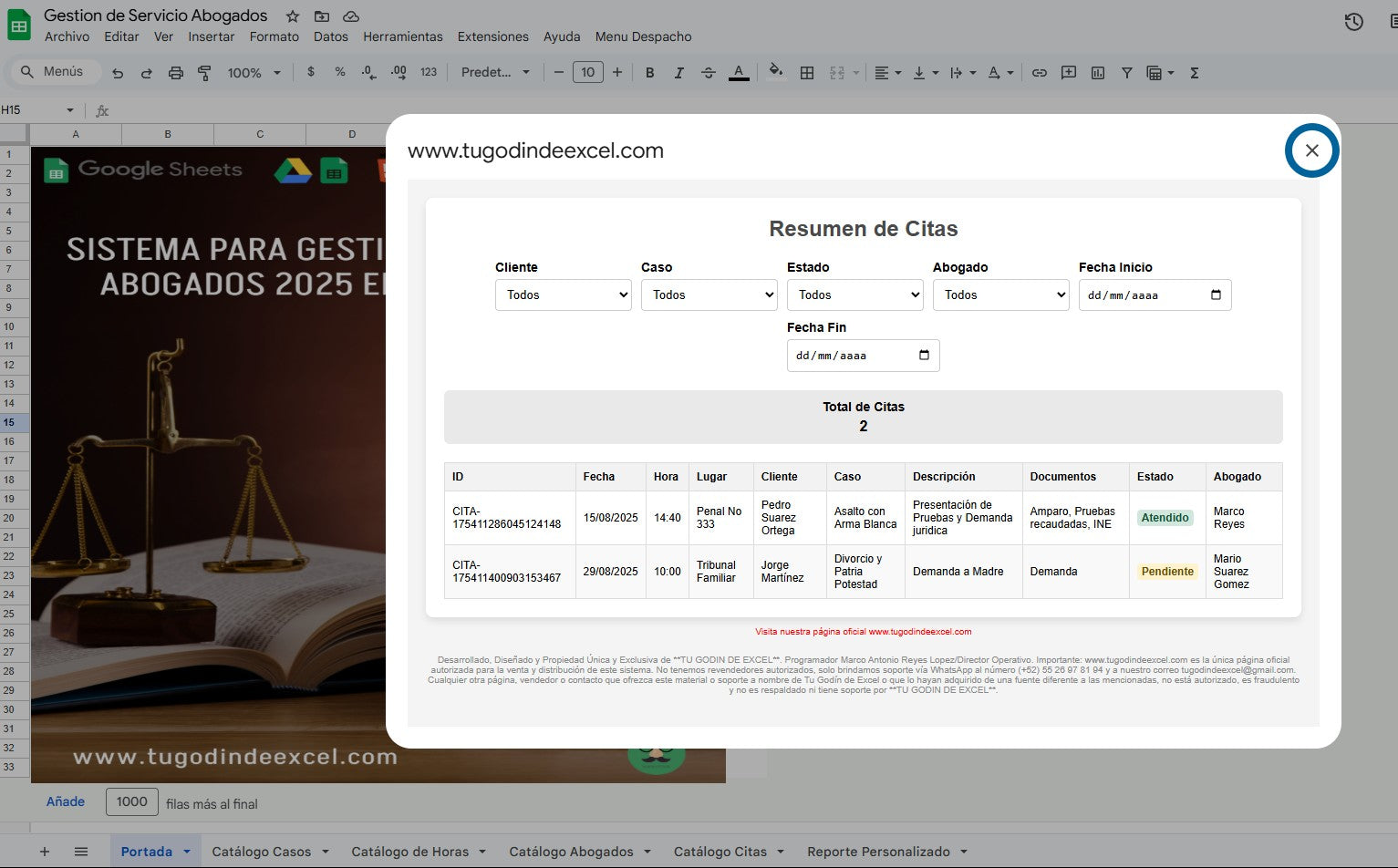The width and height of the screenshot is (1398, 868).
Task: Click the name box showing H15
Action: 37,109
